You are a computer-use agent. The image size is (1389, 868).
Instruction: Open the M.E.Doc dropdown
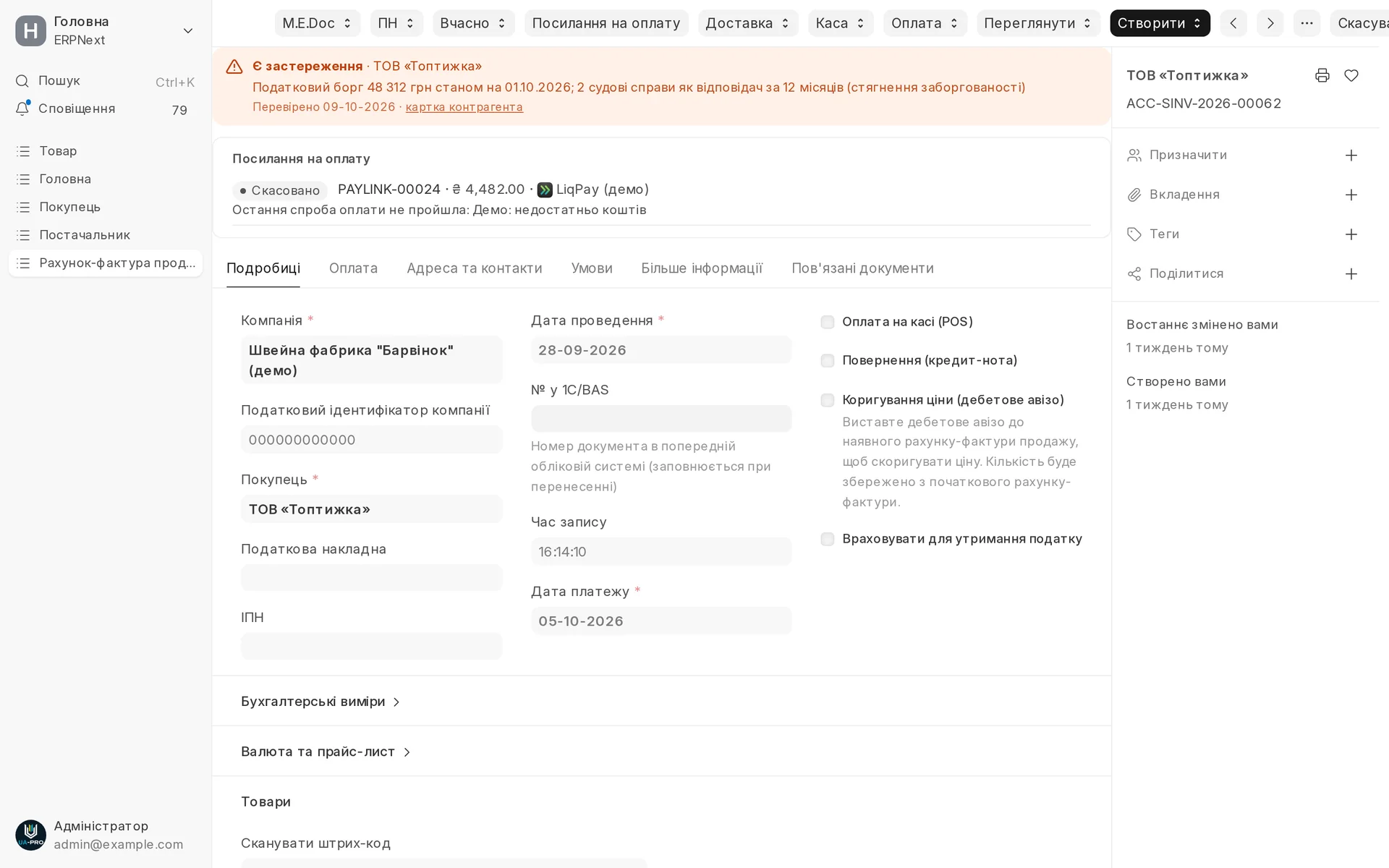pyautogui.click(x=317, y=23)
